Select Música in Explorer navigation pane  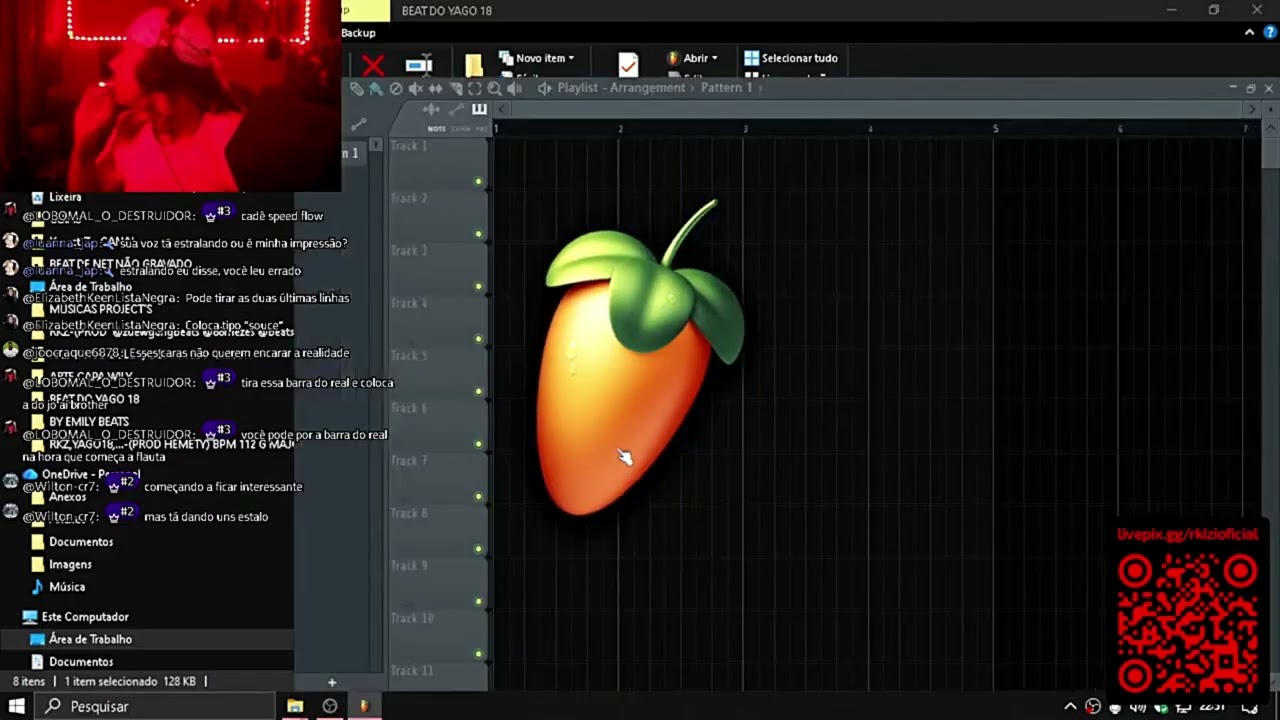coord(67,587)
